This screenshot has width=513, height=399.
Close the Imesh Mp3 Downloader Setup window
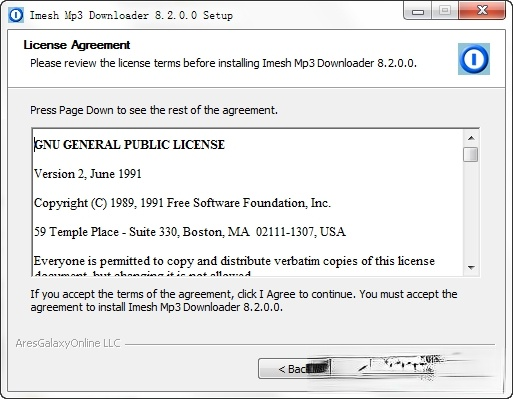point(482,11)
